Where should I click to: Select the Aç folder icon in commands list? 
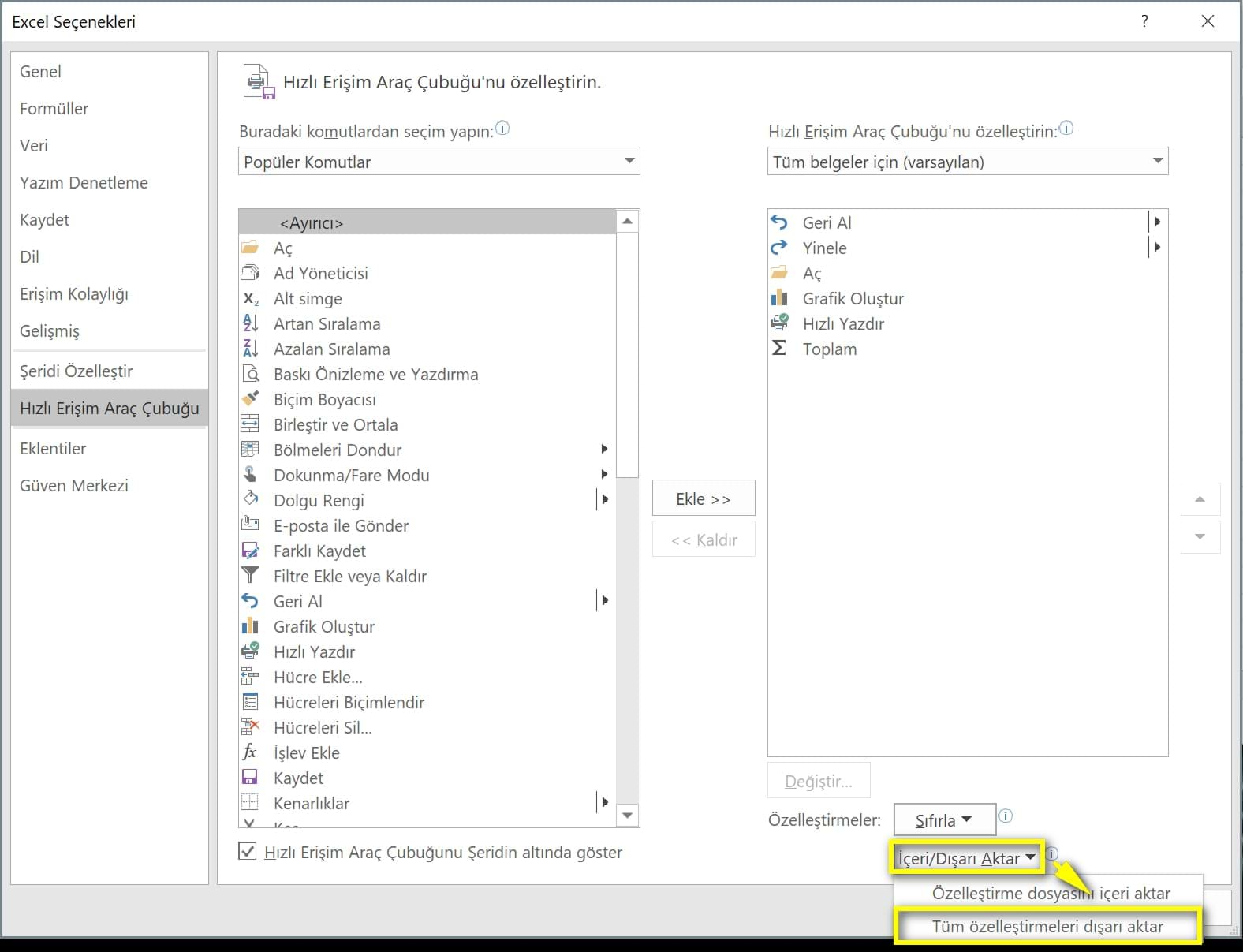[x=250, y=248]
